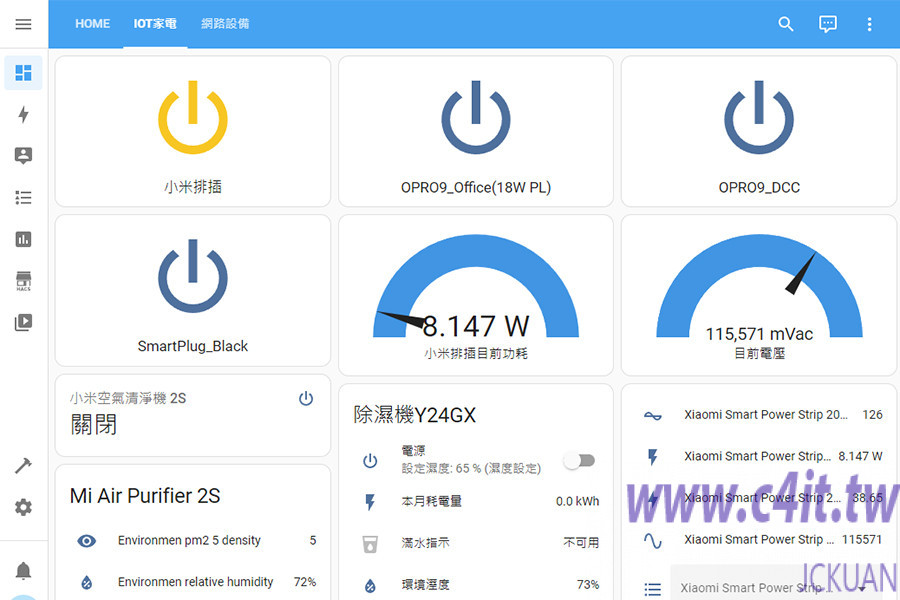Open the HACS store sidebar icon
Screen dimensions: 900x600
(x=23, y=281)
